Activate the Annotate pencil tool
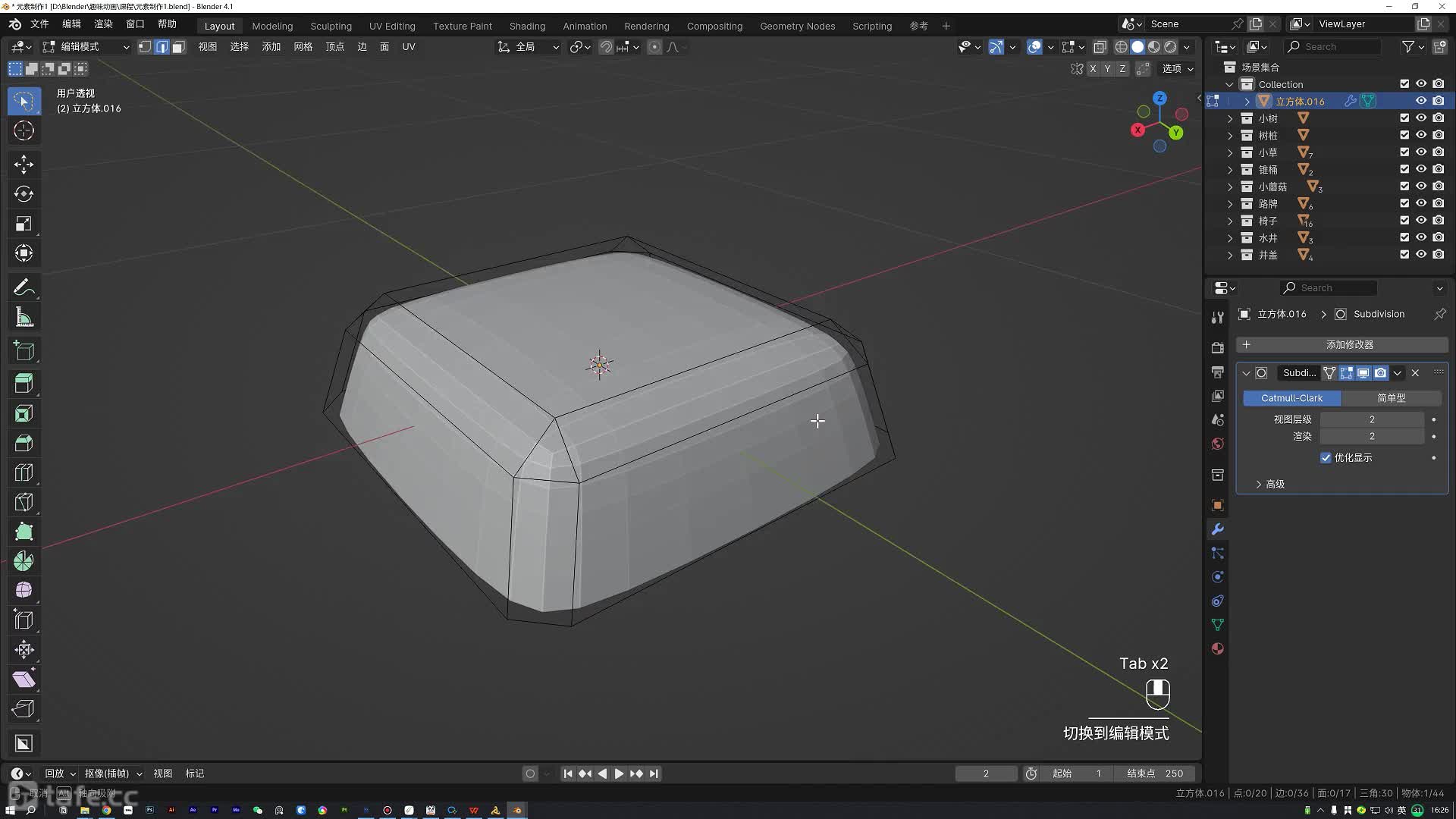 coord(24,287)
